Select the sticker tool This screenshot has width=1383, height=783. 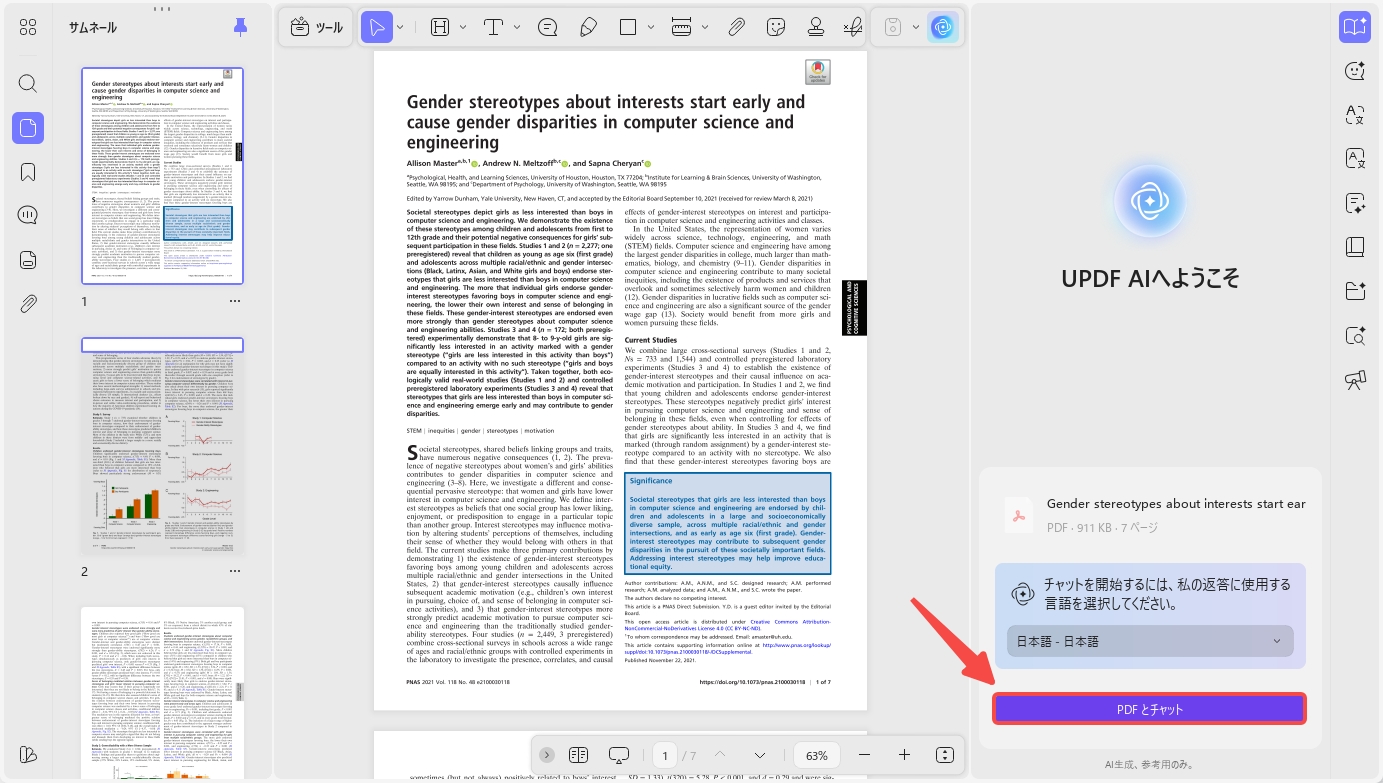point(776,27)
